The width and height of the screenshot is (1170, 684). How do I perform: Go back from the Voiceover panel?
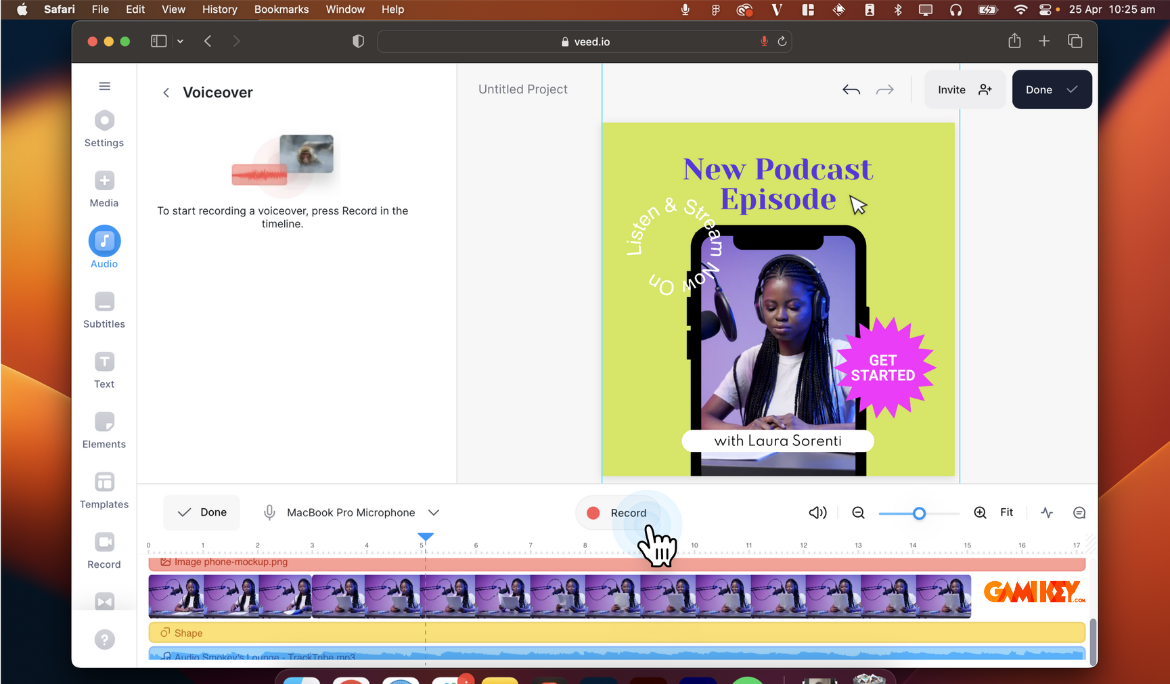point(166,92)
